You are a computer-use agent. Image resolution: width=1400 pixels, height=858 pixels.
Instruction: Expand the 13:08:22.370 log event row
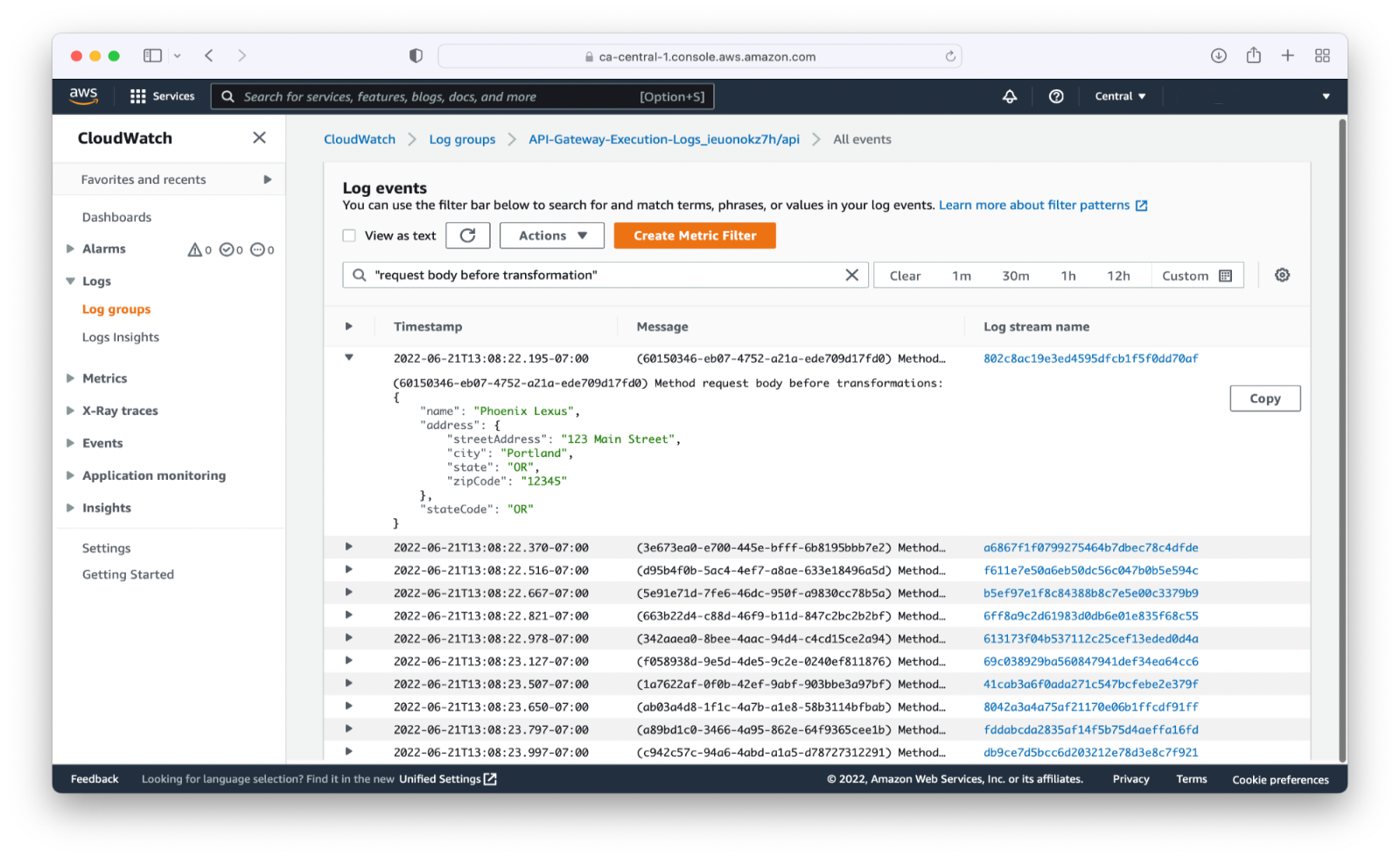[349, 546]
